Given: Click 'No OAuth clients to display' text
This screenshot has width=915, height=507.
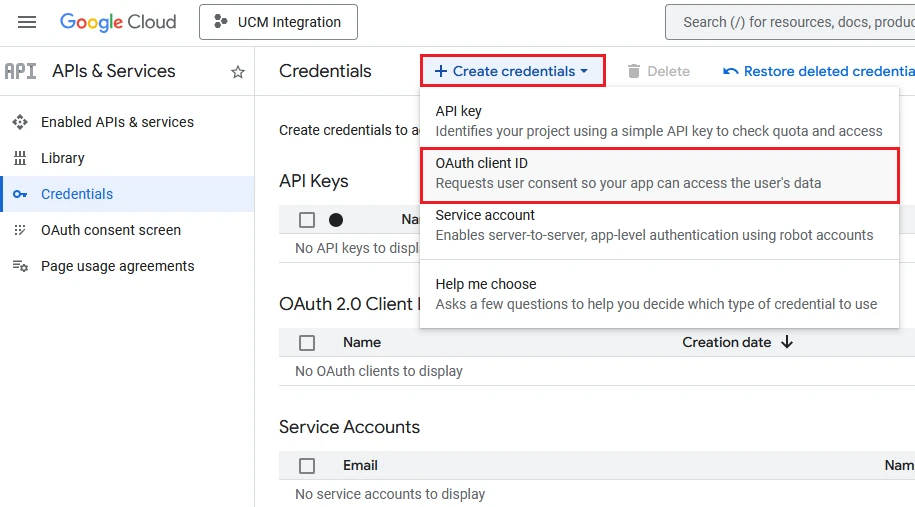Looking at the screenshot, I should click(x=379, y=371).
